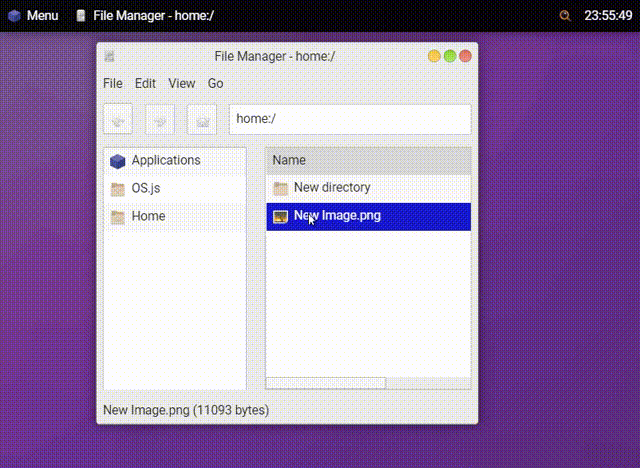Click the File Manager panel icon
Viewport: 640px width, 468px height.
(x=81, y=16)
